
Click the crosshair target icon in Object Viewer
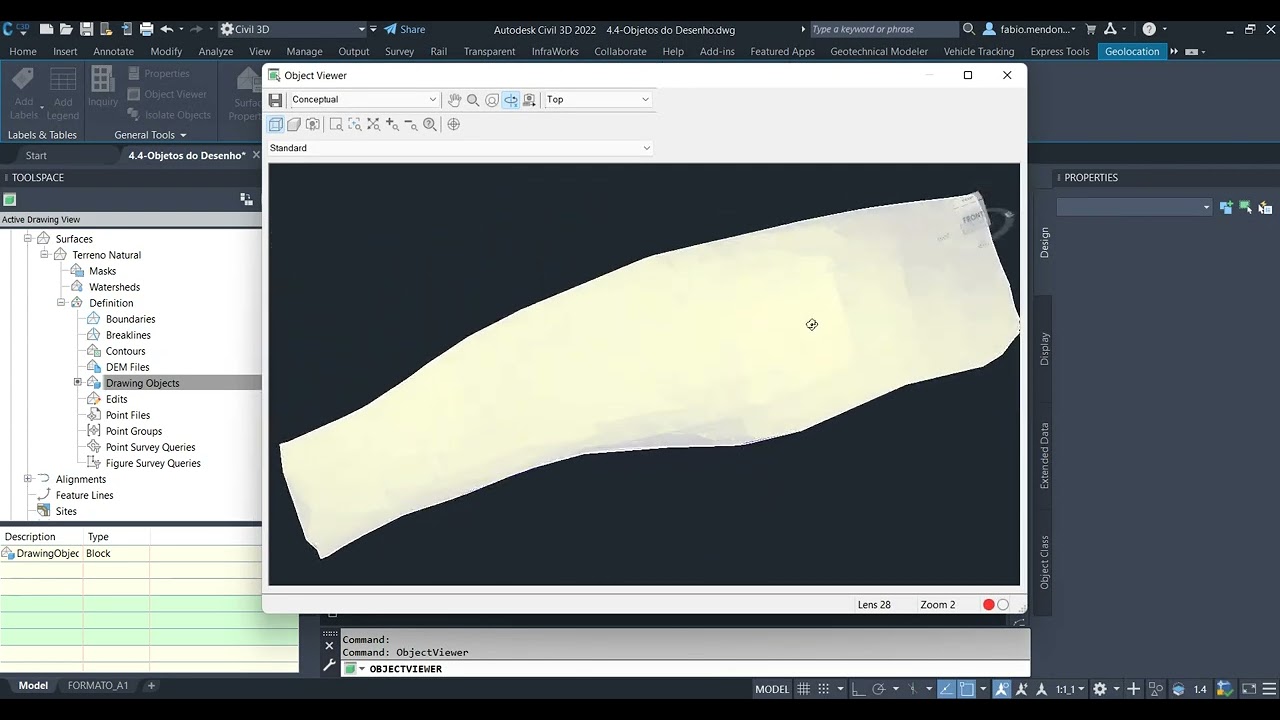pos(454,125)
